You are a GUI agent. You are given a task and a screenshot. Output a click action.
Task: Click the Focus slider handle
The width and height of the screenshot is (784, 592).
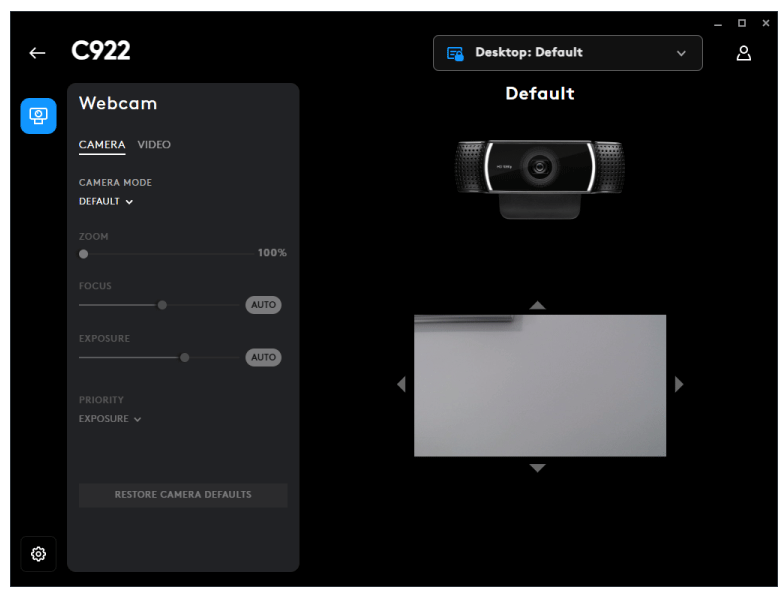pos(162,305)
